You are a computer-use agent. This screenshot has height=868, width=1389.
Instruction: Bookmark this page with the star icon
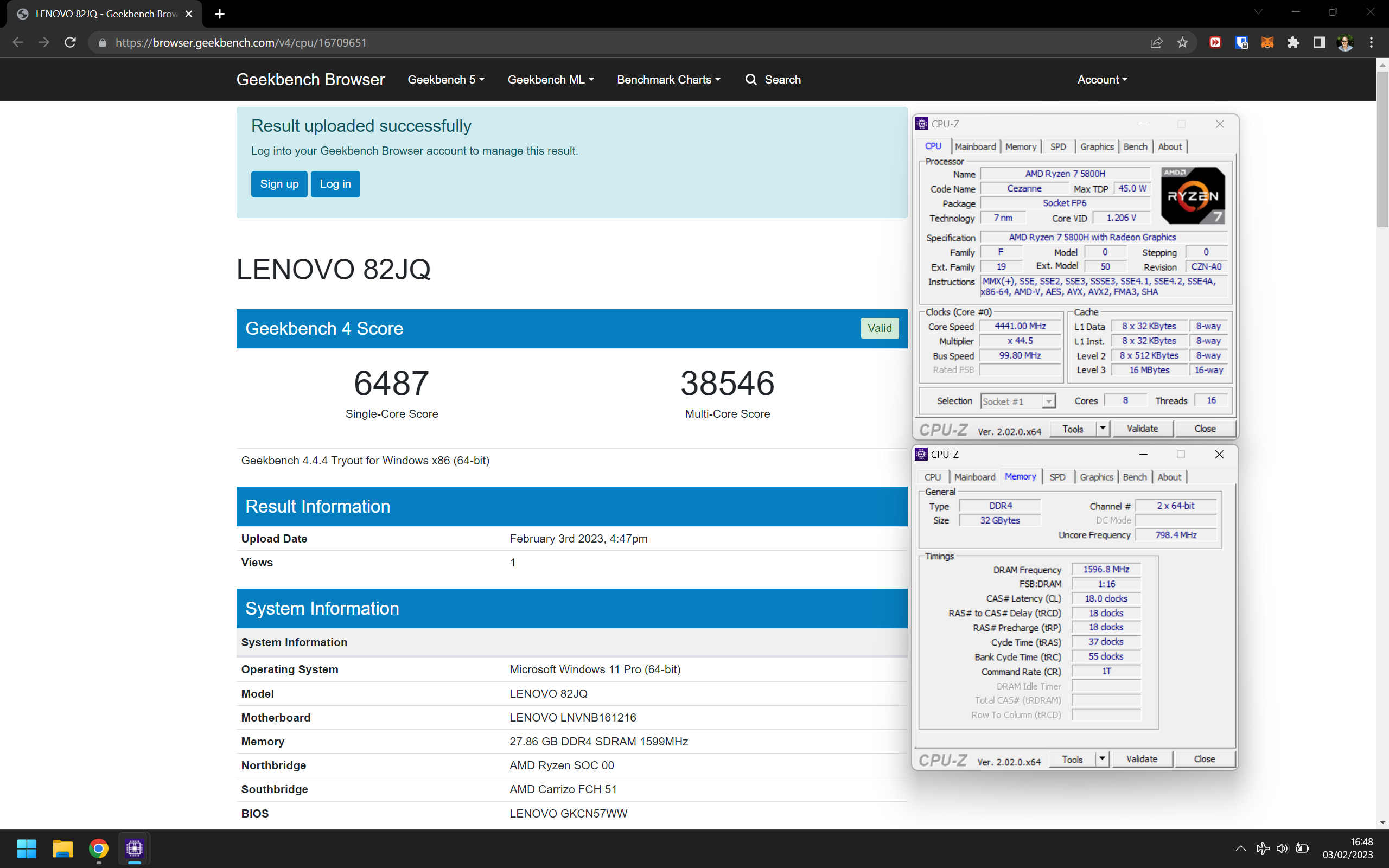(x=1182, y=42)
